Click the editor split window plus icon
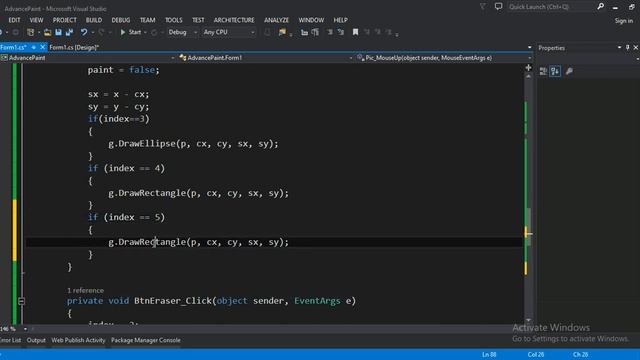Screen dimensions: 640x360 click(528, 68)
